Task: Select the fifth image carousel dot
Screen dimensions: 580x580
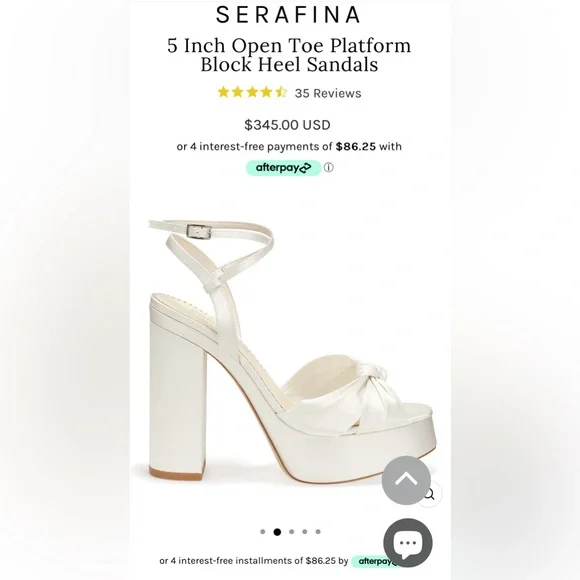Action: click(x=318, y=532)
